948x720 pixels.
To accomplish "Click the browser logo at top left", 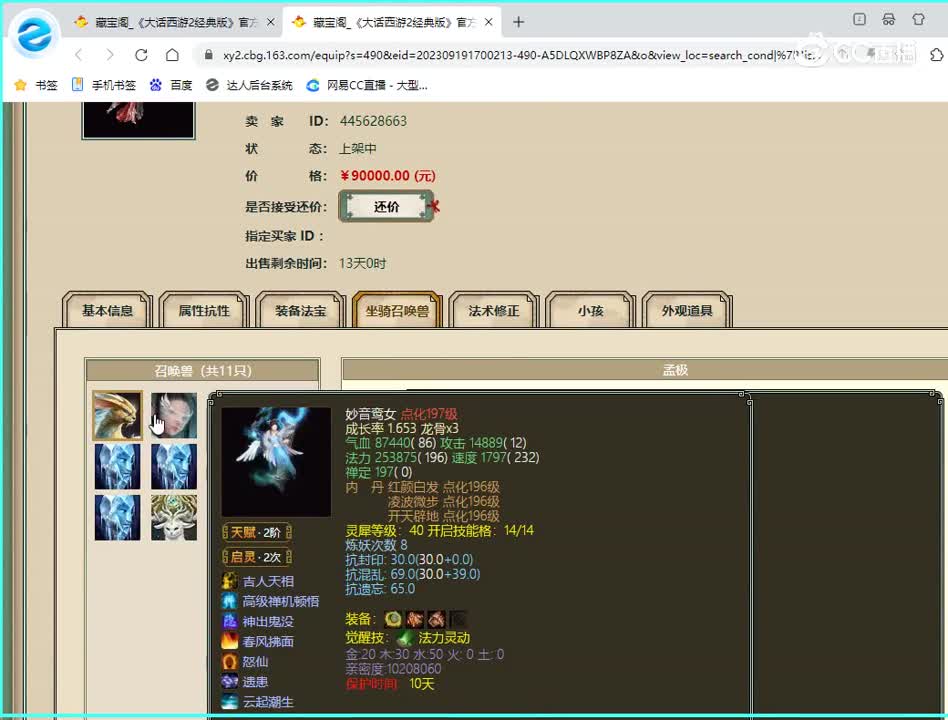I will click(34, 35).
